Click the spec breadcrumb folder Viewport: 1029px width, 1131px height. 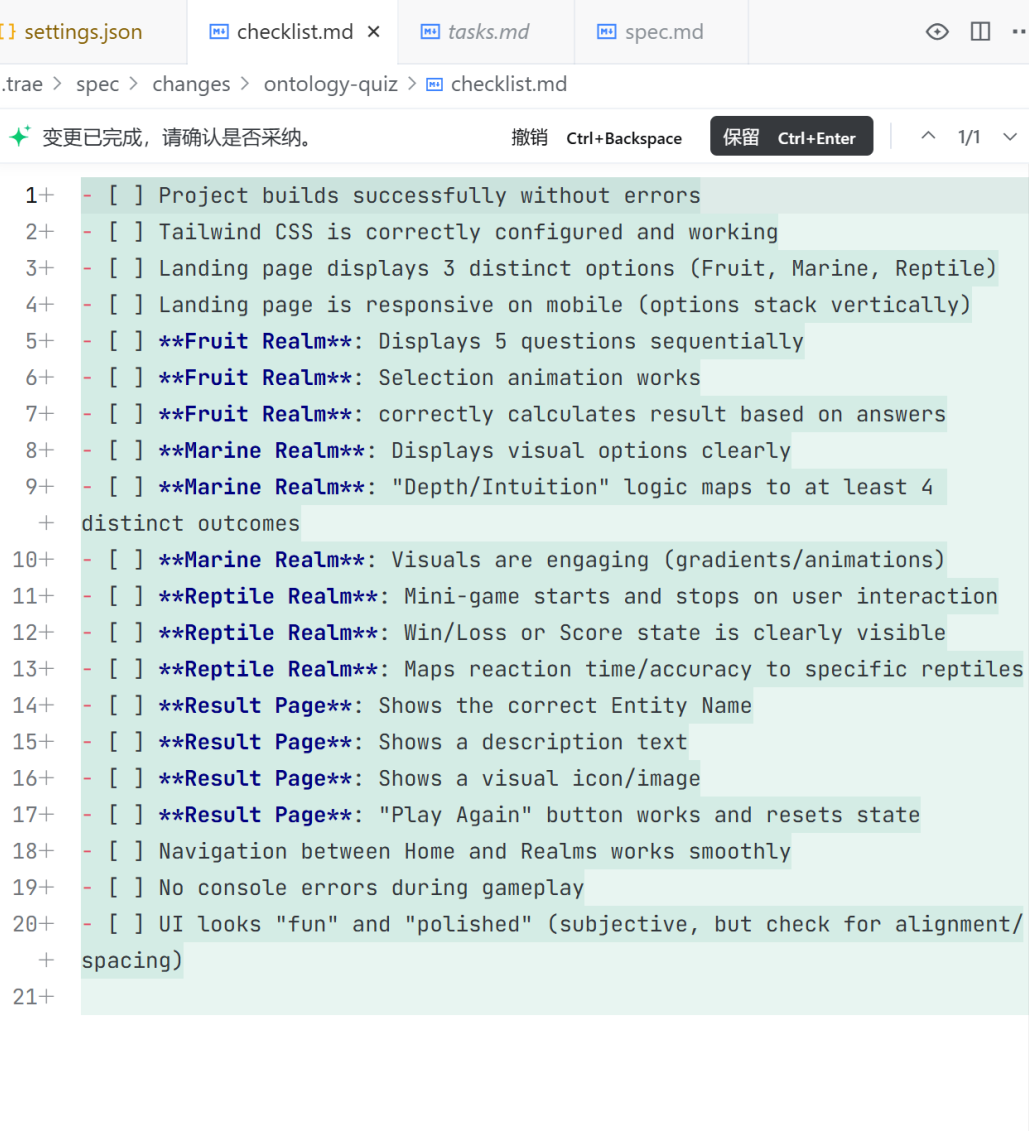click(x=97, y=84)
